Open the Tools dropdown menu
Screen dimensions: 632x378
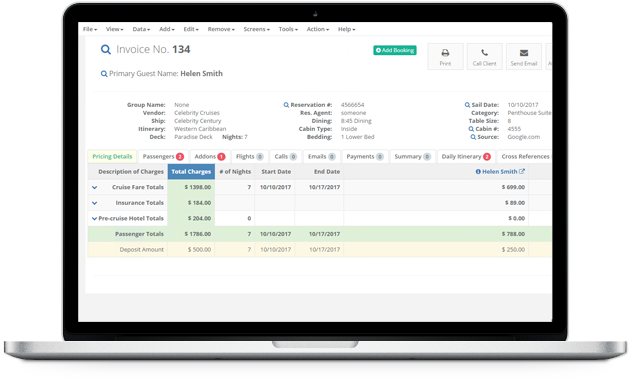[288, 29]
